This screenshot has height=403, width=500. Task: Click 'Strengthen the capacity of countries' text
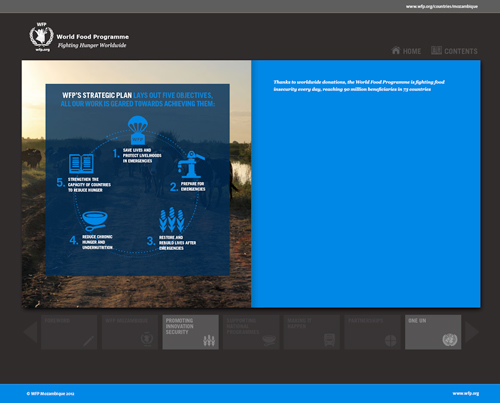(x=89, y=185)
